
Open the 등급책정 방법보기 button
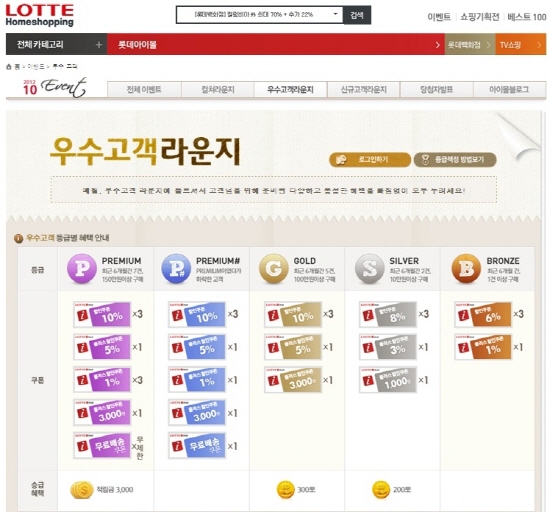coord(455,160)
